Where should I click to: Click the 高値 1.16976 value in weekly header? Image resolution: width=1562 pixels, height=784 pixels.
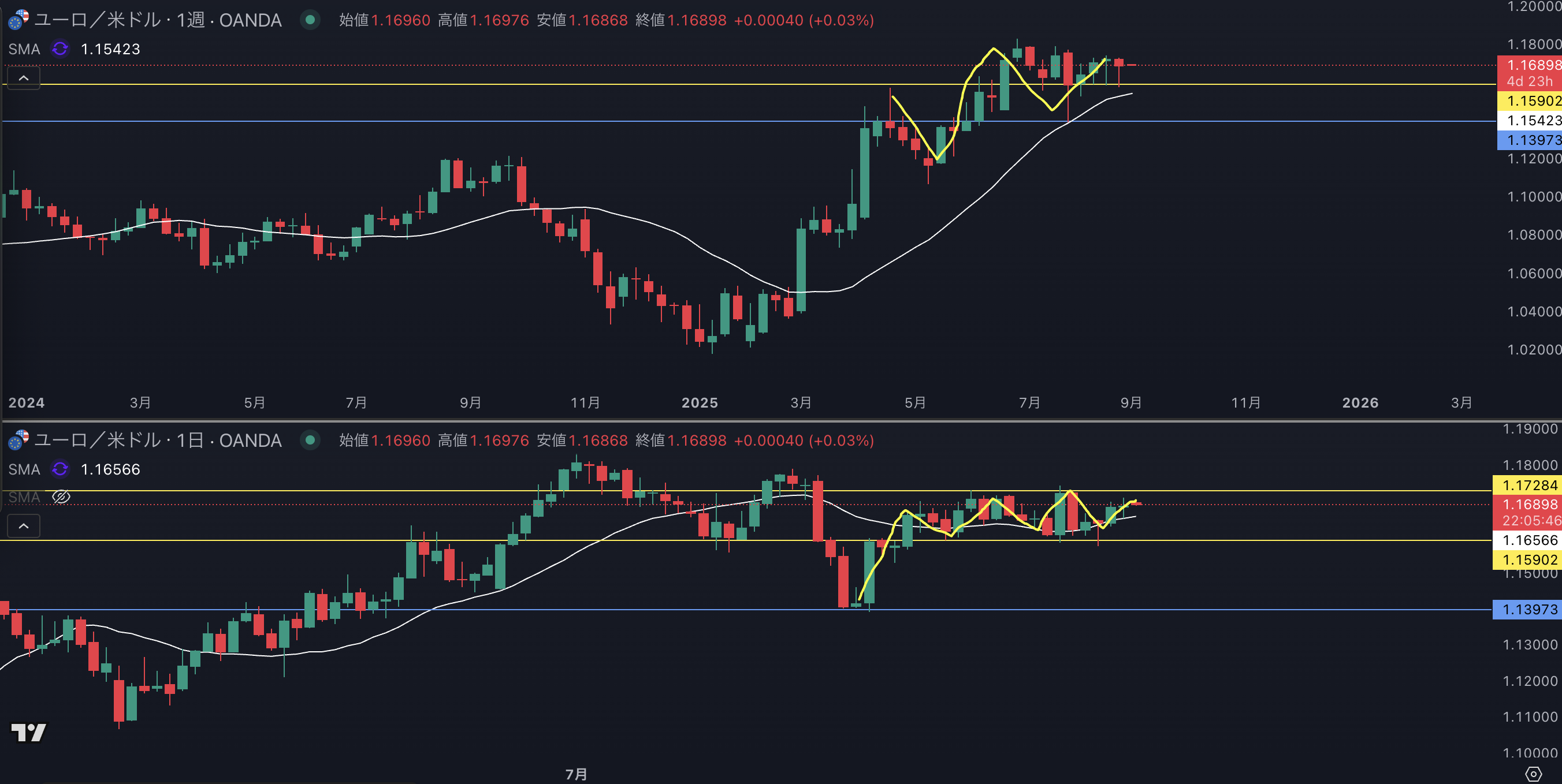click(x=484, y=20)
